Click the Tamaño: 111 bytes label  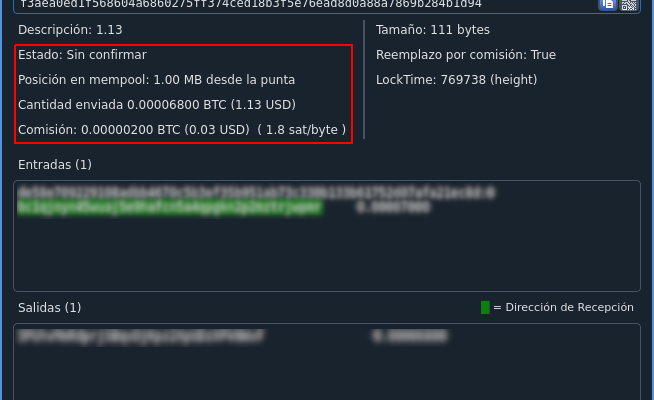click(433, 30)
